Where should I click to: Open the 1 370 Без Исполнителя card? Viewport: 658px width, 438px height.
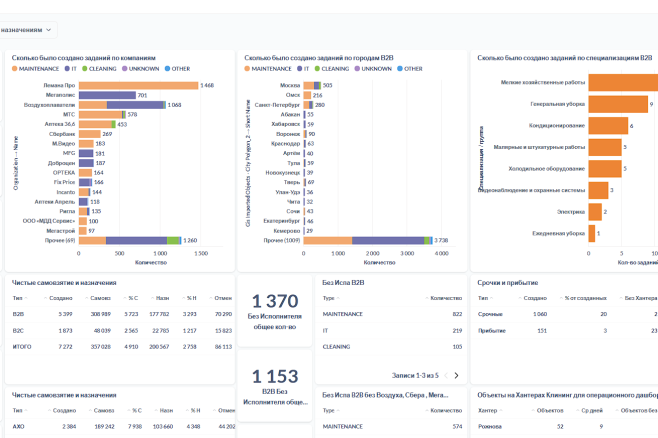(x=275, y=311)
